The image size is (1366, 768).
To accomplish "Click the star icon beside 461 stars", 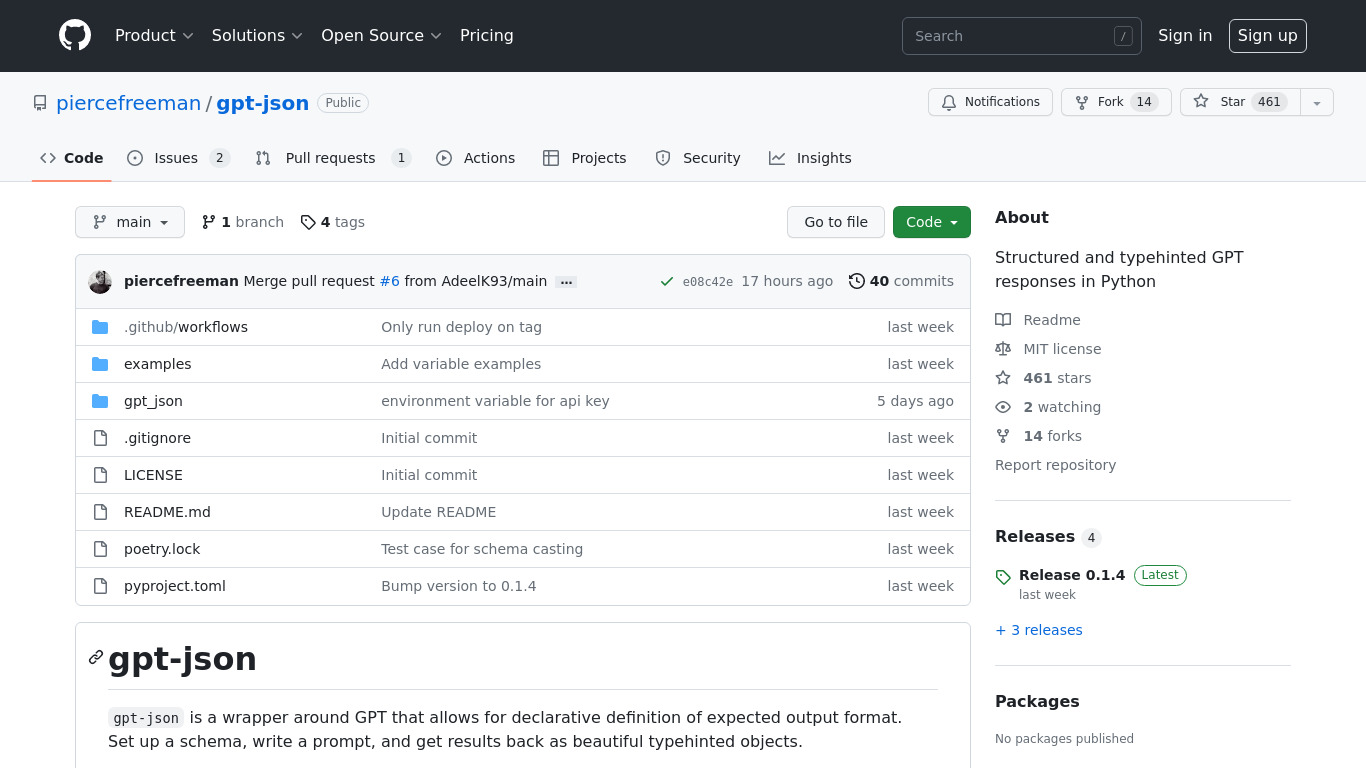I will tap(1003, 378).
